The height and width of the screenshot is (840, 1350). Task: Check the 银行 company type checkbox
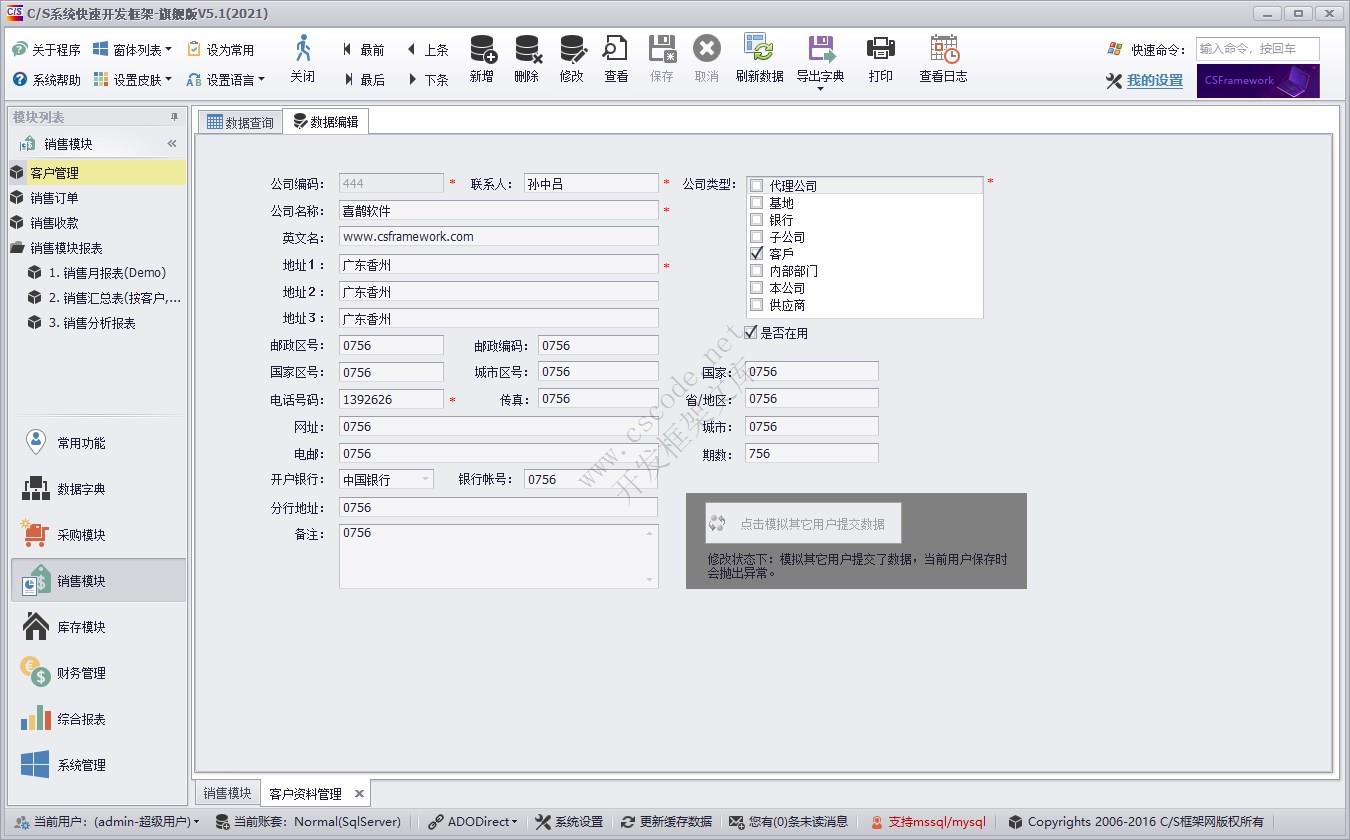757,219
